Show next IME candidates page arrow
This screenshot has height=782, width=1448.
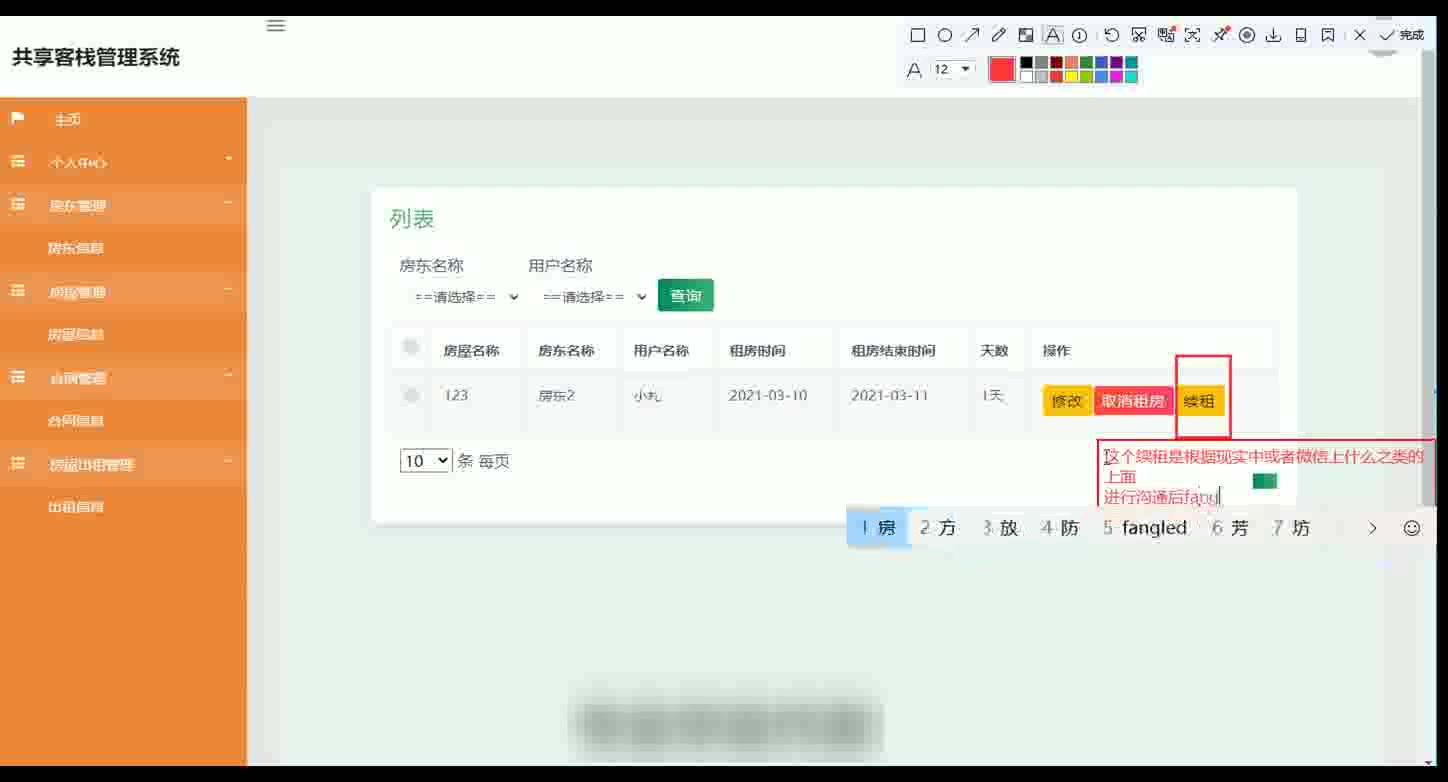tap(1372, 528)
